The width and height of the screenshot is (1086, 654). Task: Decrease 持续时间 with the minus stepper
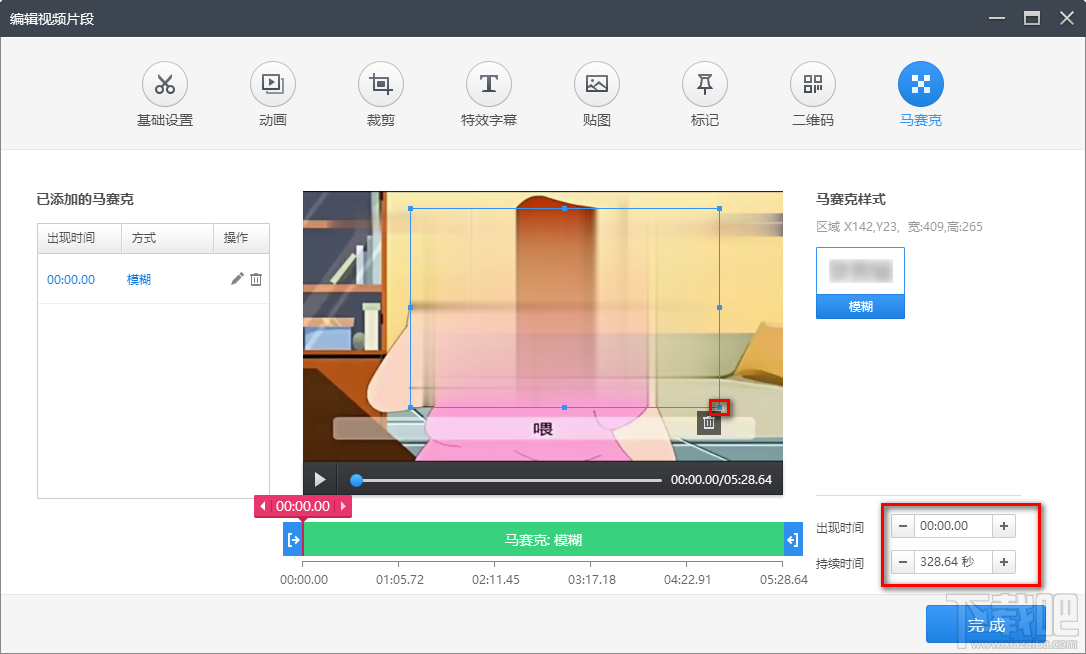pos(903,561)
